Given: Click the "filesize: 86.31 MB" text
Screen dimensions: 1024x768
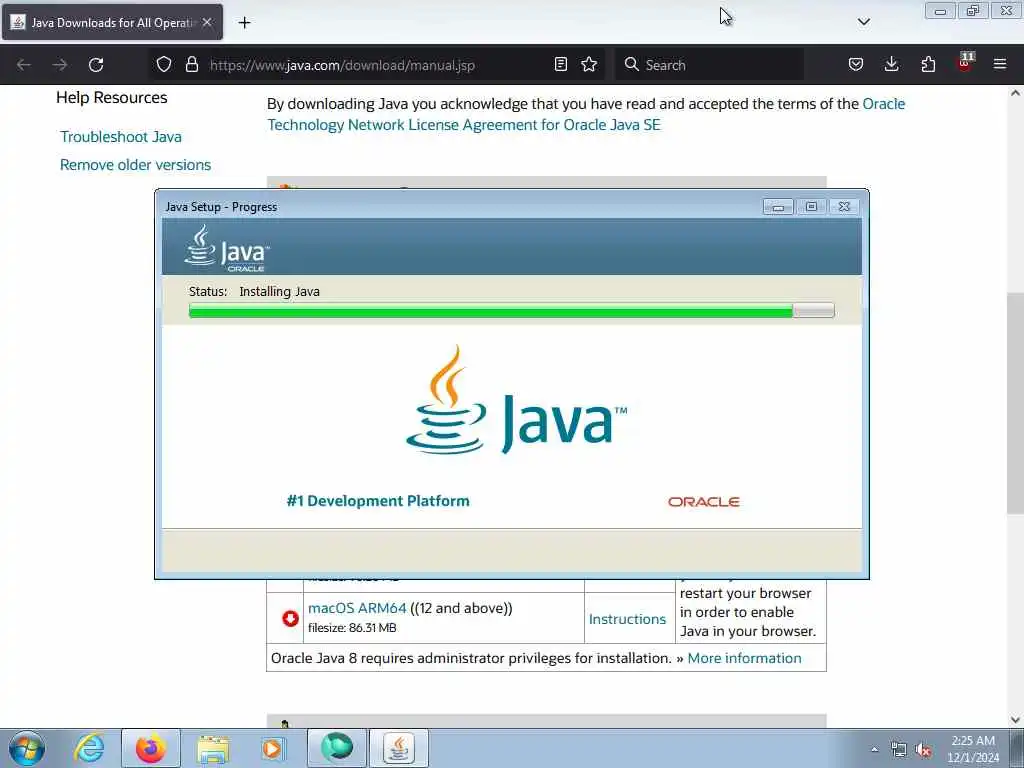Looking at the screenshot, I should point(352,628).
